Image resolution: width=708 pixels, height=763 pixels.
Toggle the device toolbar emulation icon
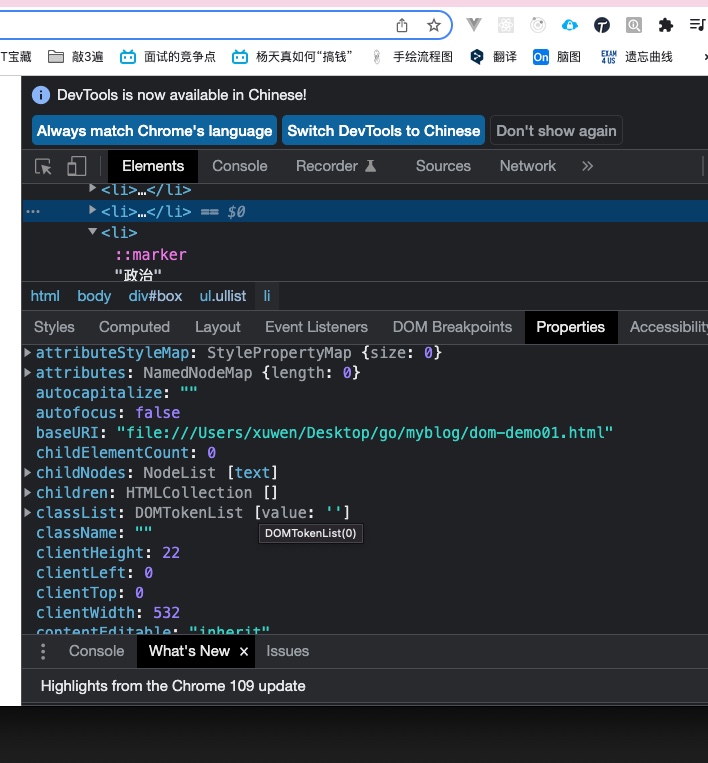pyautogui.click(x=76, y=166)
